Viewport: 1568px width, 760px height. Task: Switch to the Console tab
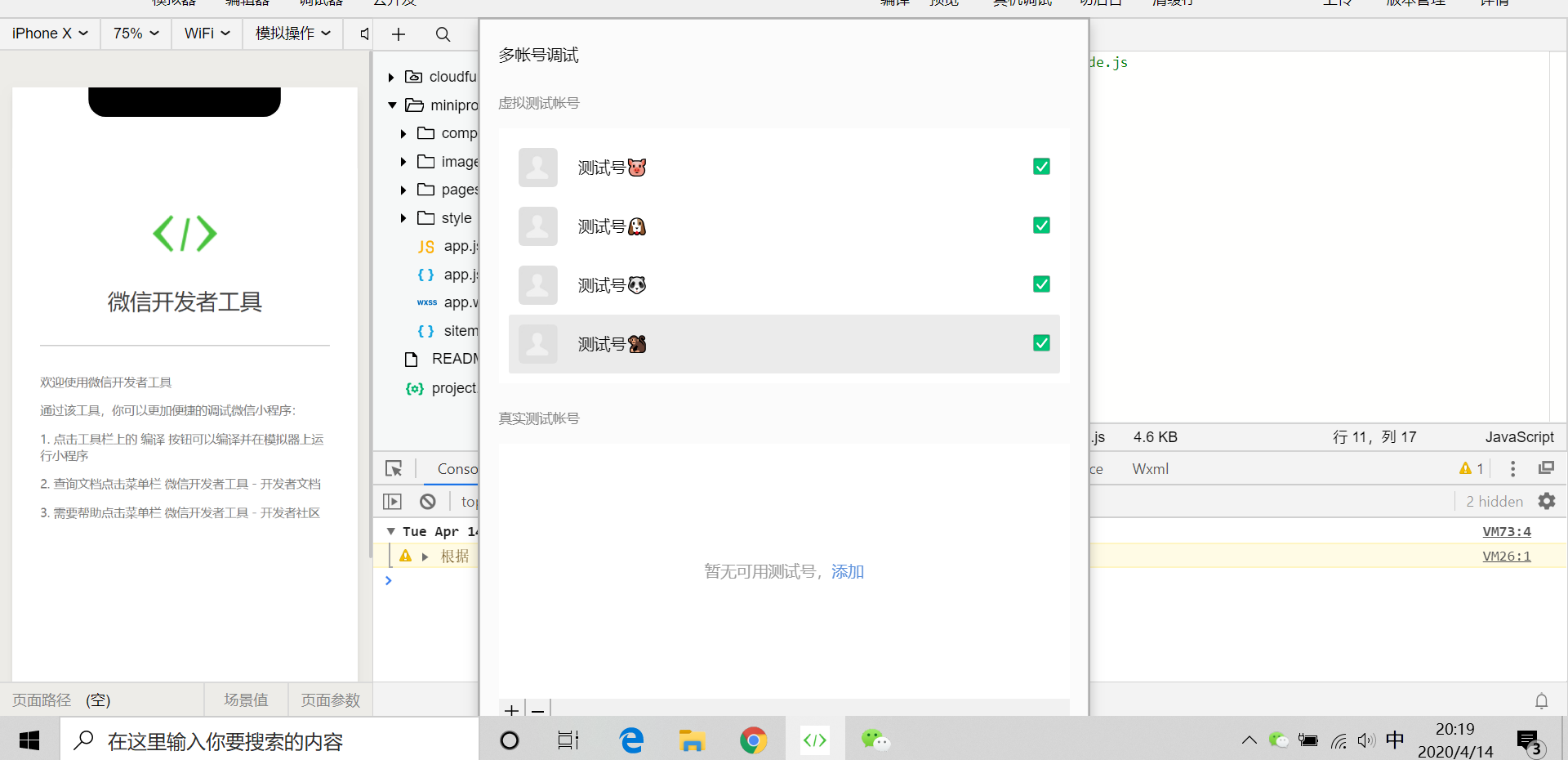click(457, 469)
